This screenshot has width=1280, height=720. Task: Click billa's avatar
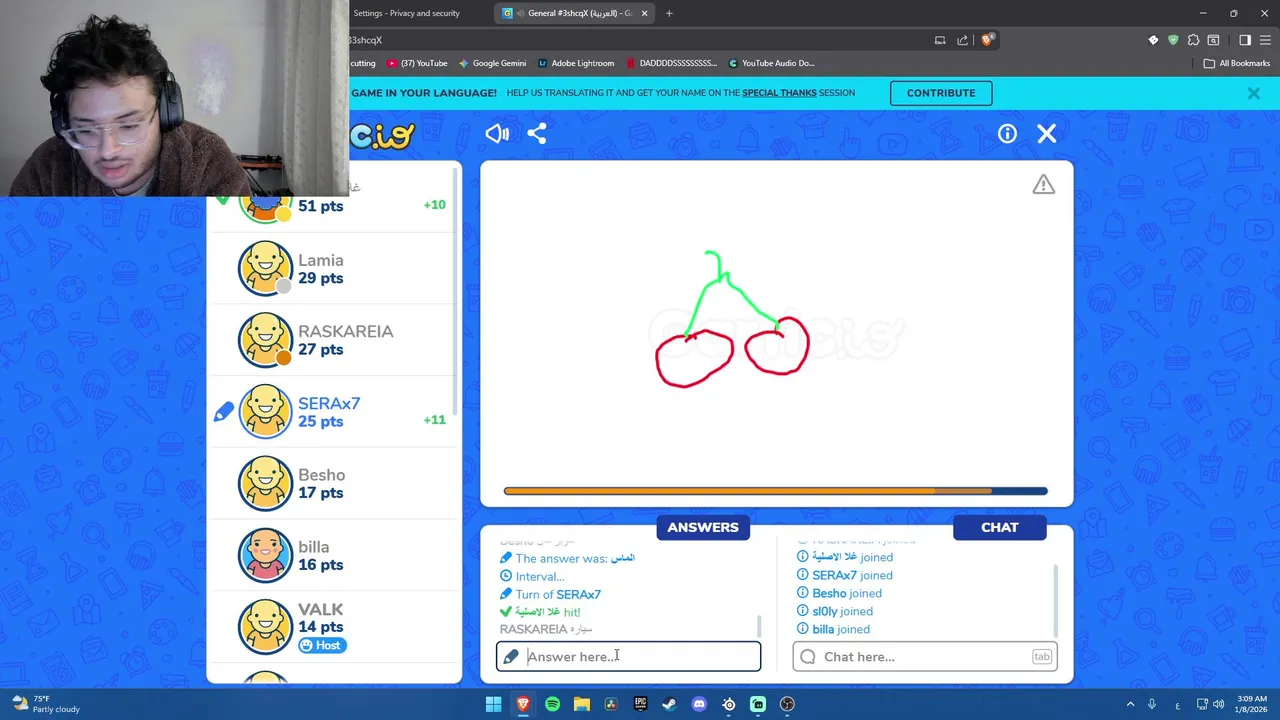(265, 555)
